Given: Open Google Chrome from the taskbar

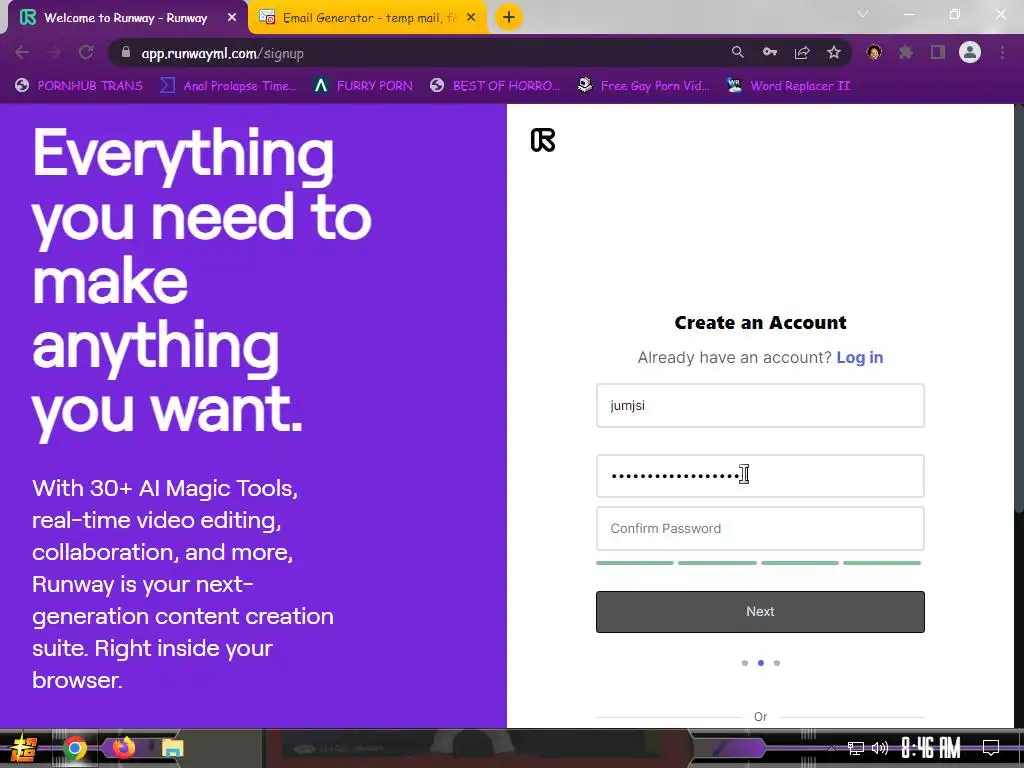Looking at the screenshot, I should click(74, 748).
